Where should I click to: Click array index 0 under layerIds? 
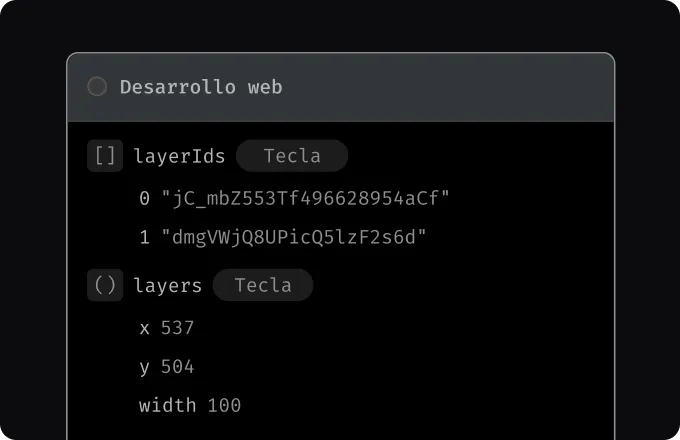(145, 198)
